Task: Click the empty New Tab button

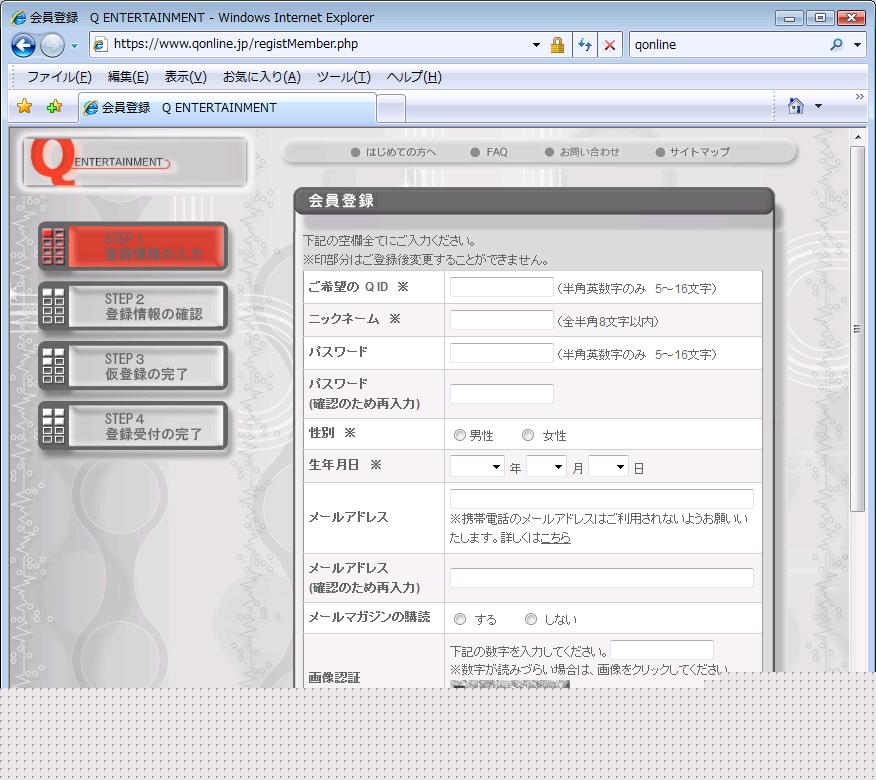Action: (391, 108)
